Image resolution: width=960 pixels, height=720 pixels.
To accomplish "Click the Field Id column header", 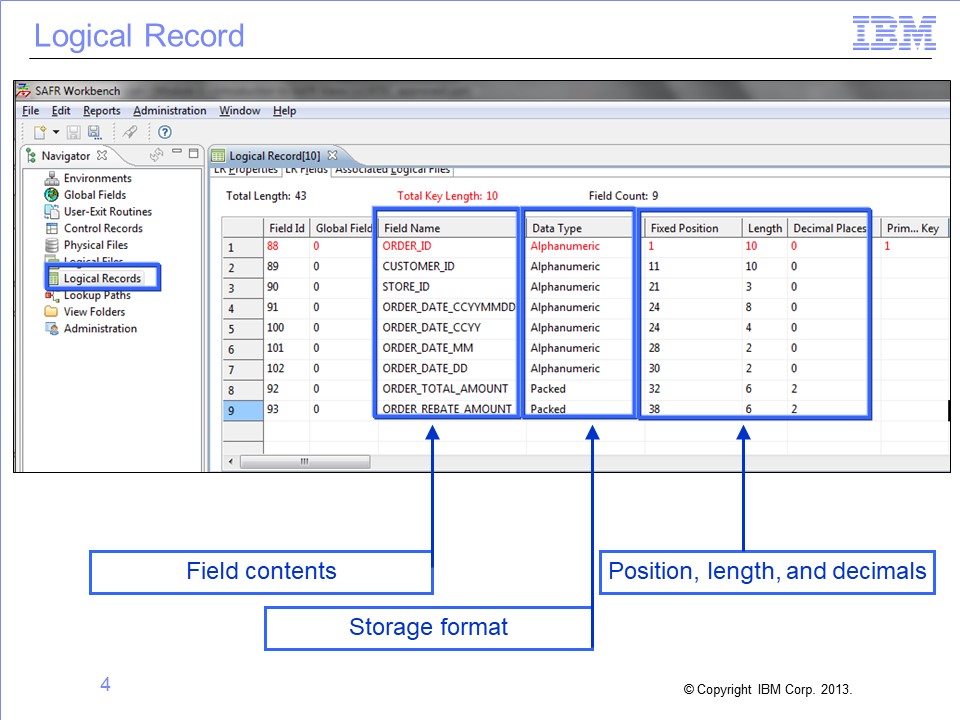I will click(287, 228).
